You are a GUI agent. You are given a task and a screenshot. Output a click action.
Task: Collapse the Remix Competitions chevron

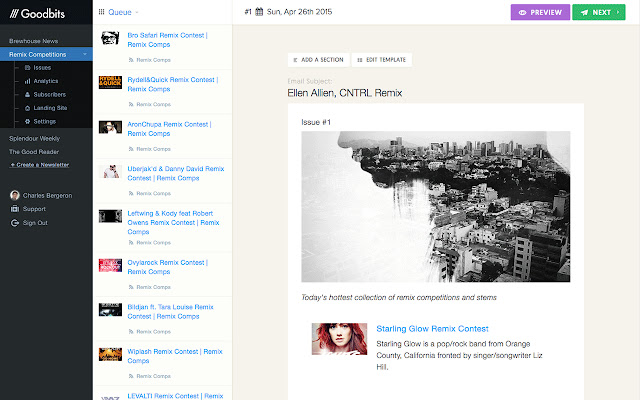[85, 54]
